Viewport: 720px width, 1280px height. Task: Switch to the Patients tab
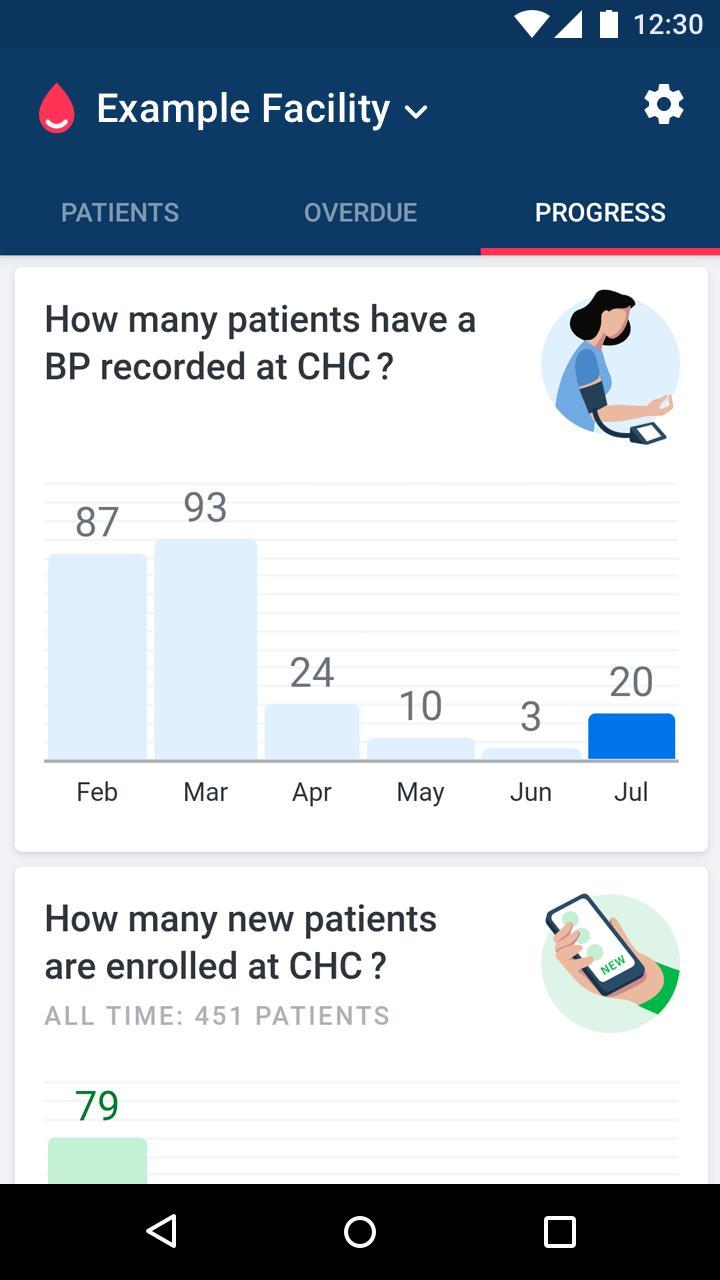point(120,212)
